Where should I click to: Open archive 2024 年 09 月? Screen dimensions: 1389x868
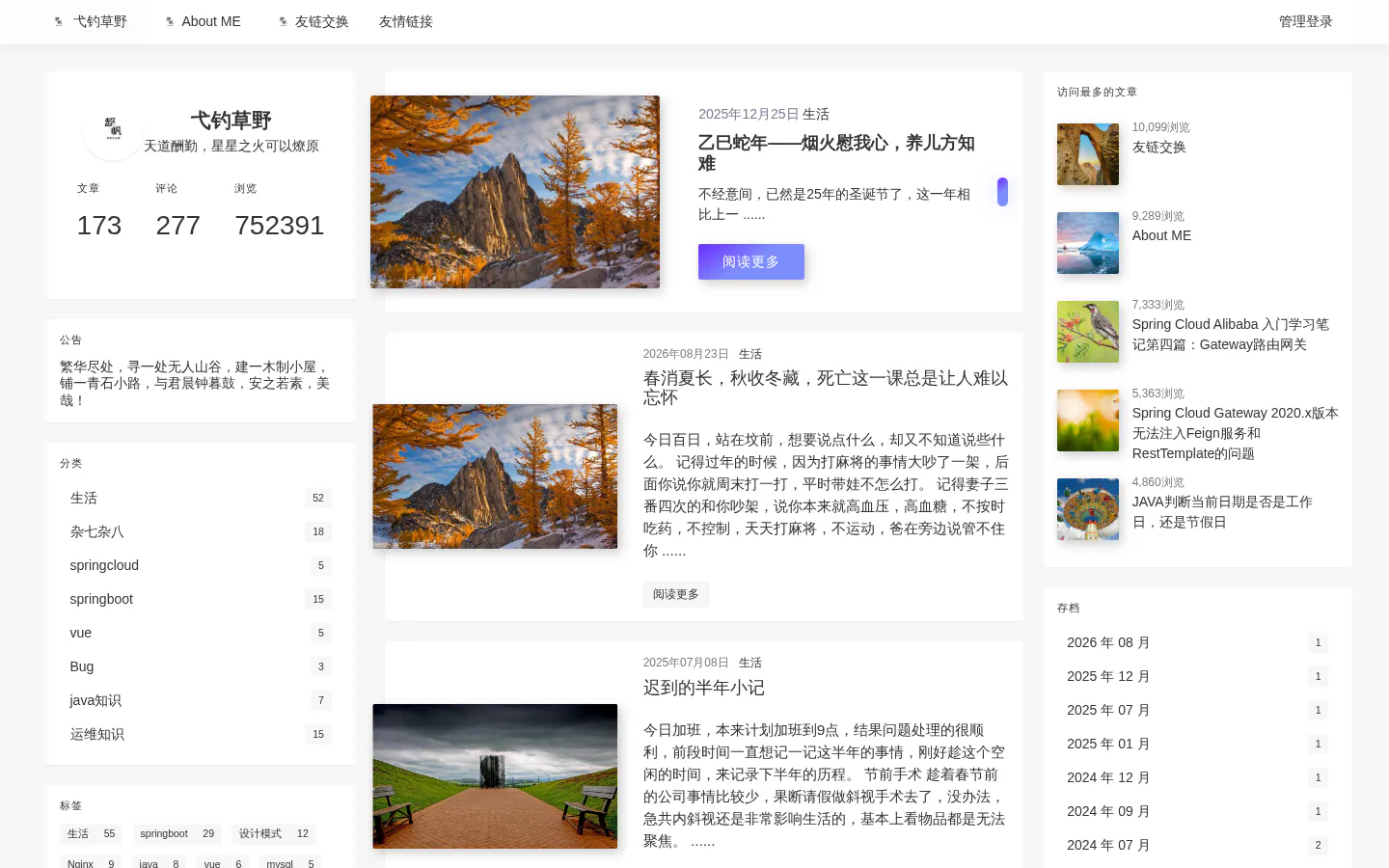pyautogui.click(x=1198, y=811)
